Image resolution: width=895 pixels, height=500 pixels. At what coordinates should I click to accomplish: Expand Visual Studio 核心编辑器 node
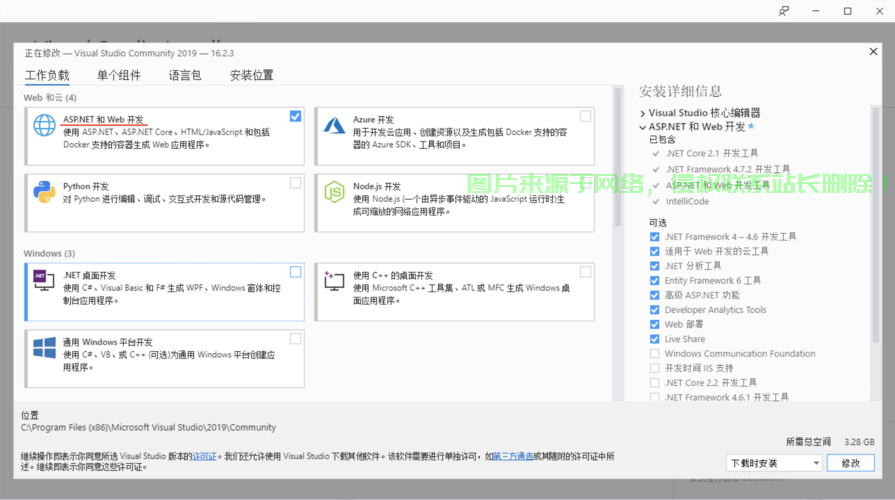[x=643, y=113]
